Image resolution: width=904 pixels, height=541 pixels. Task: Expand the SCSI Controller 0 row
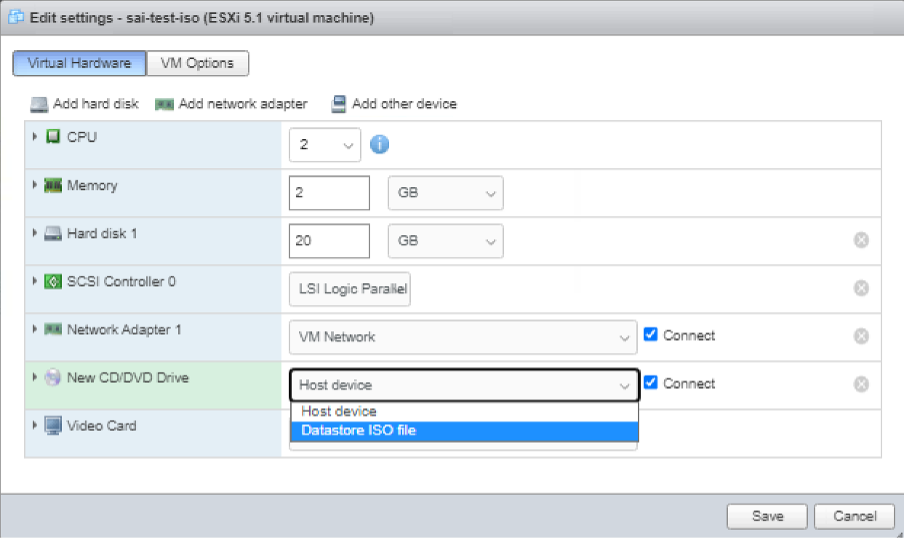point(35,281)
